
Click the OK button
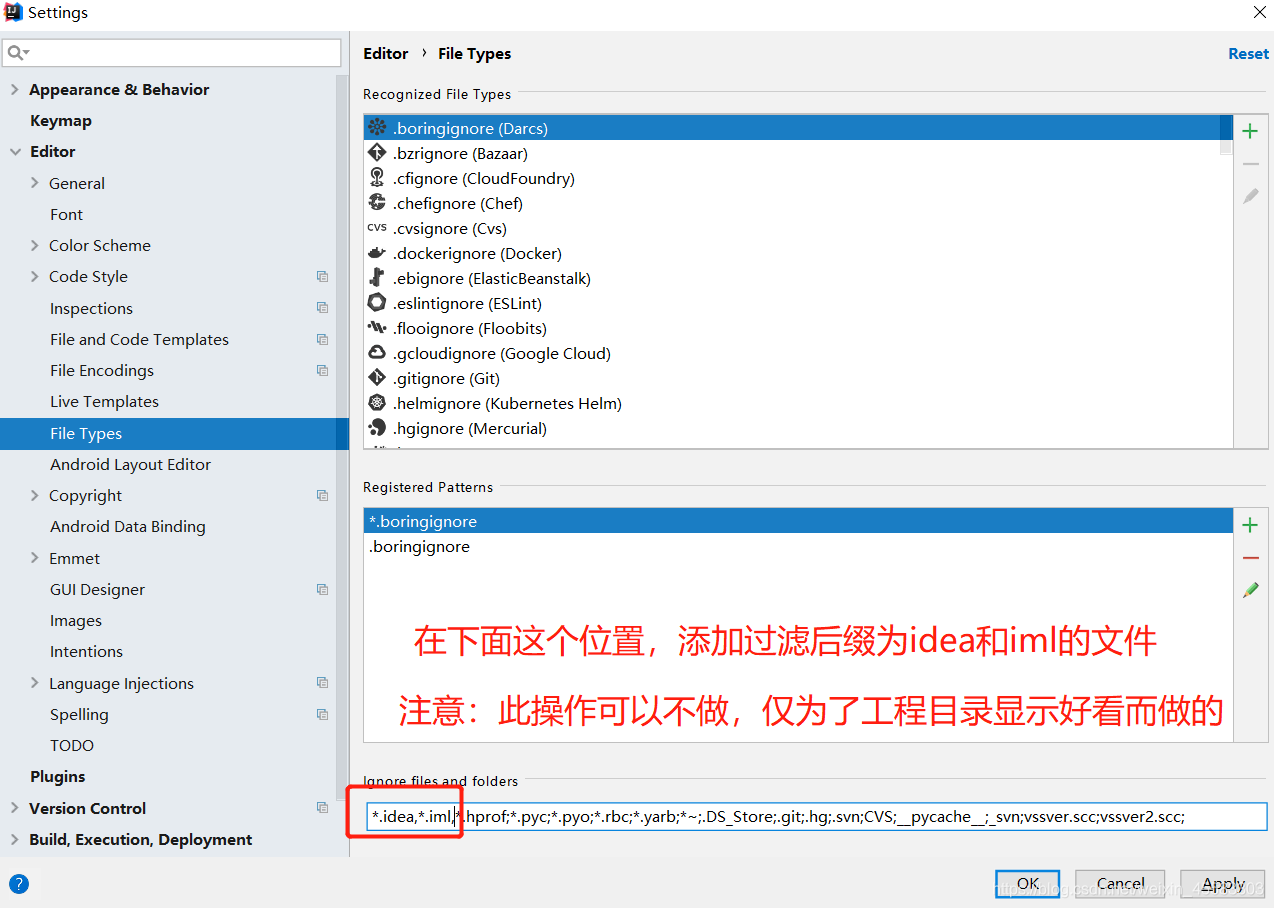[x=1027, y=884]
